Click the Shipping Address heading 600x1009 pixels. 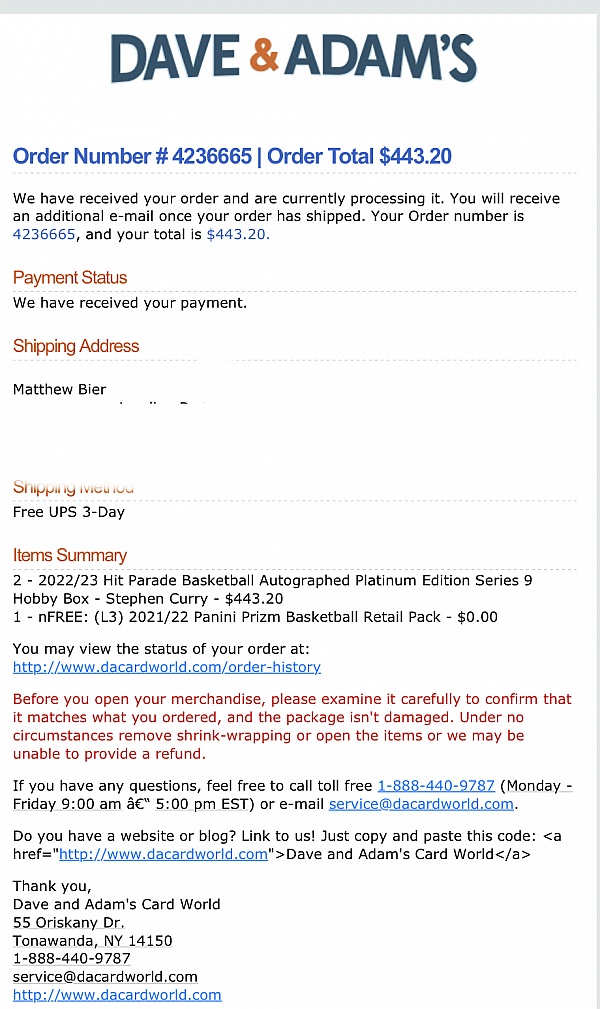[x=76, y=346]
